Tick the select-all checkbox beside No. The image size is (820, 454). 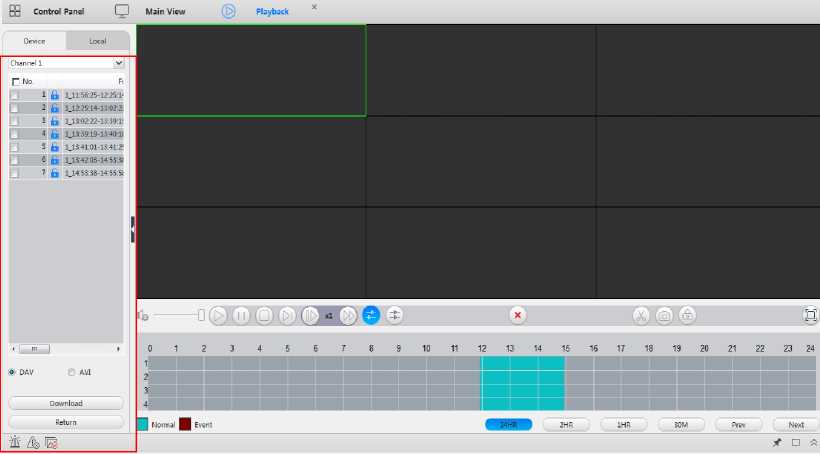pyautogui.click(x=15, y=81)
